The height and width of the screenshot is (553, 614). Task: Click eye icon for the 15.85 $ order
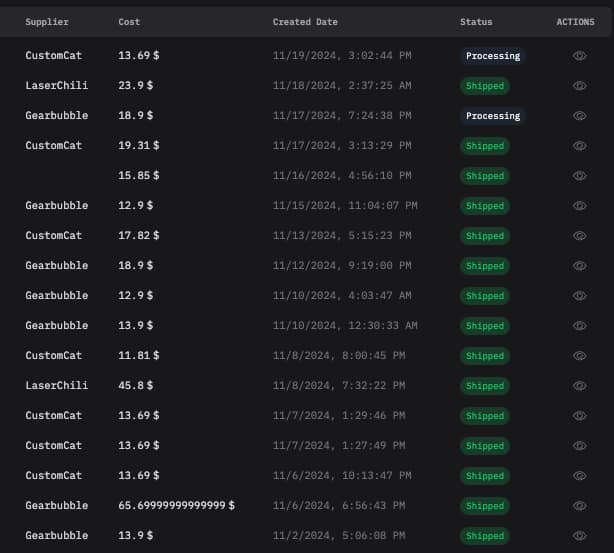click(x=579, y=176)
